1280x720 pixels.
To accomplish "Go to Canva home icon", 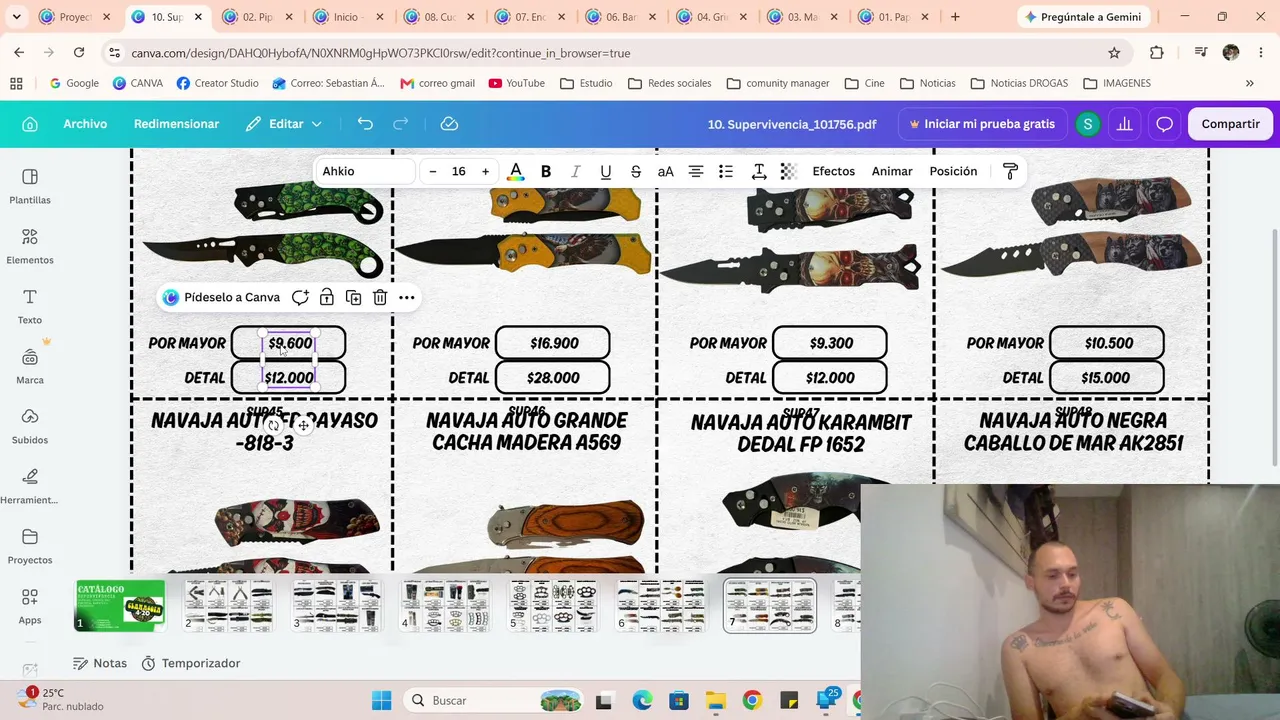I will pyautogui.click(x=30, y=124).
